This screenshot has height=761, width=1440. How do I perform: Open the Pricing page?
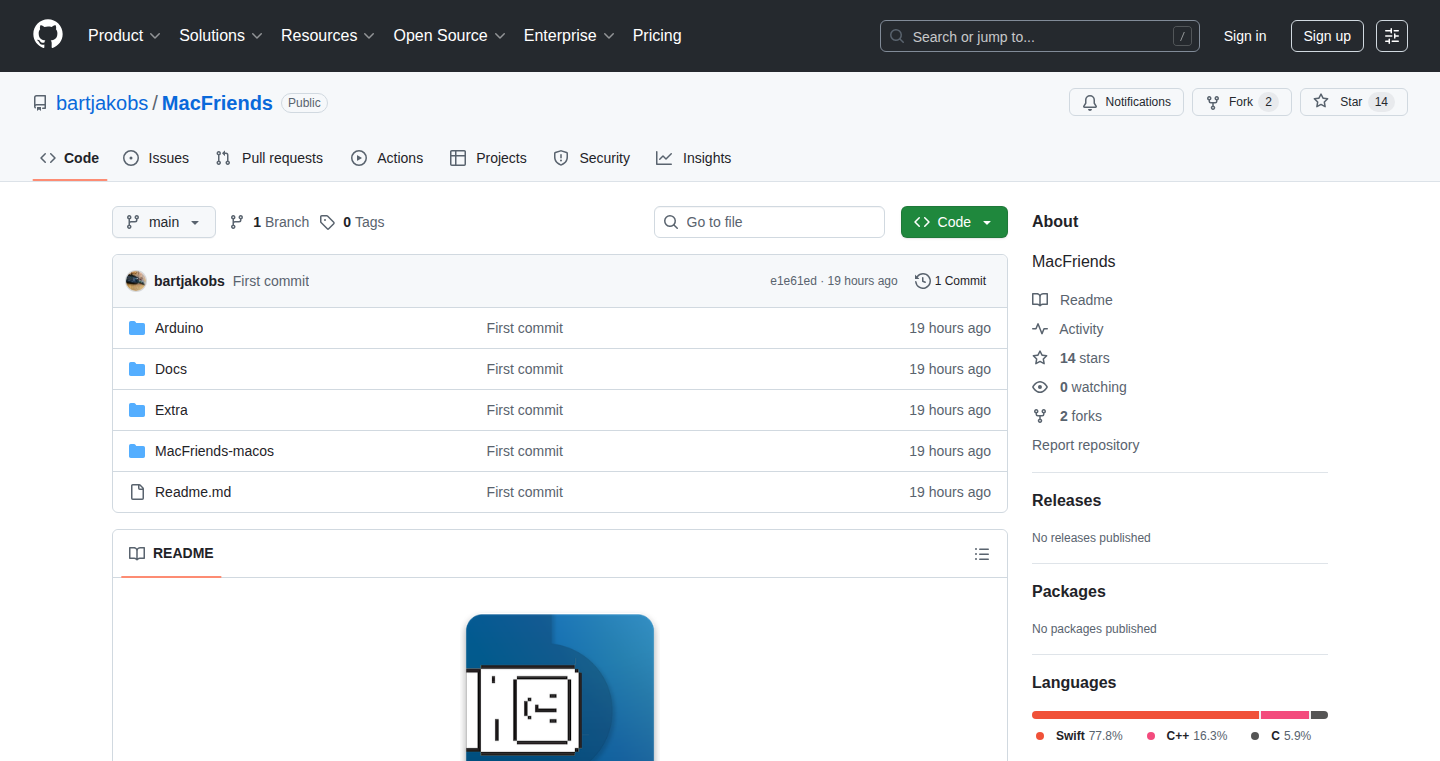[657, 35]
